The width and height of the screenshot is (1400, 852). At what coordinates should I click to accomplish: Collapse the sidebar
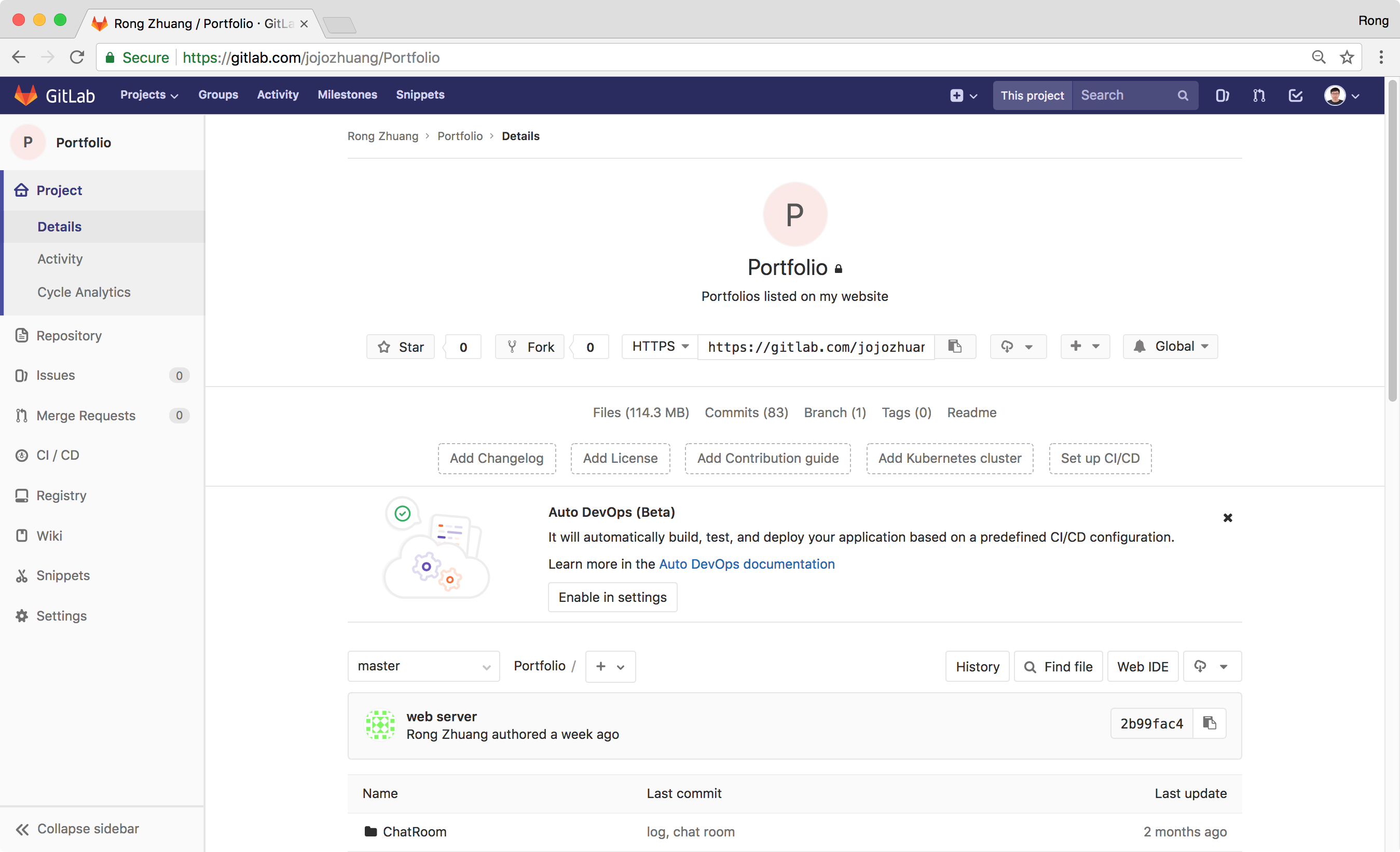pyautogui.click(x=77, y=829)
